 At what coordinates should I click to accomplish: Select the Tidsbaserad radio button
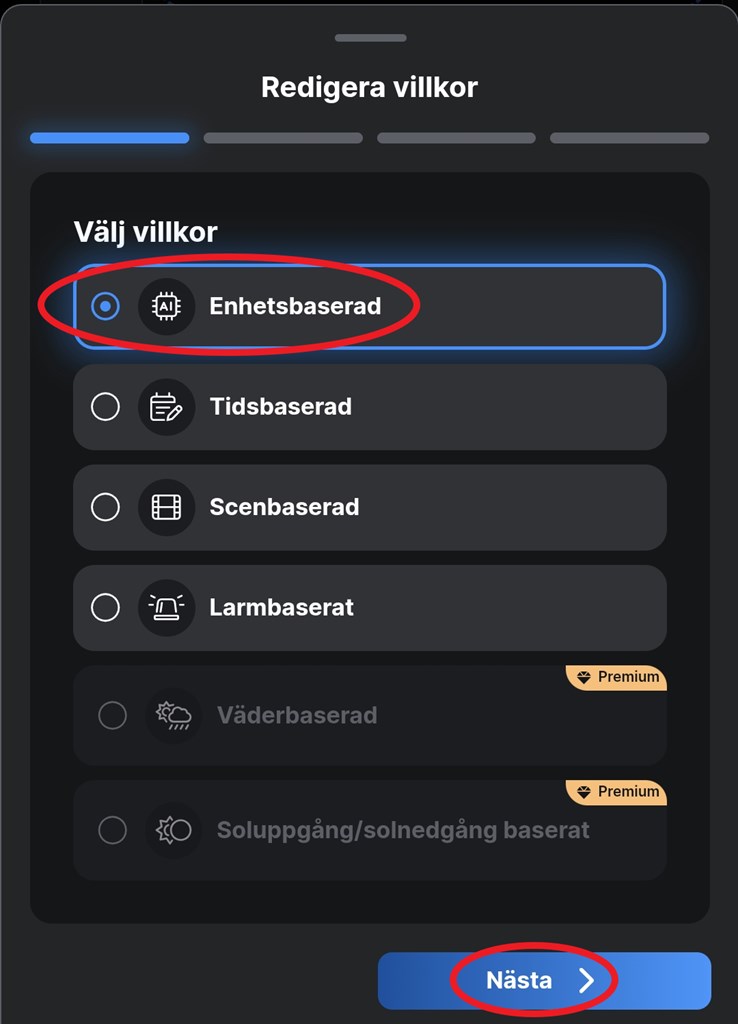click(105, 407)
